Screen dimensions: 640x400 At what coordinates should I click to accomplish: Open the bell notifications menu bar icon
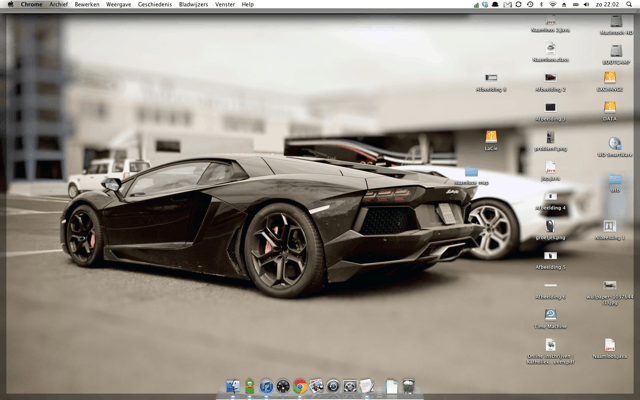[496, 4]
